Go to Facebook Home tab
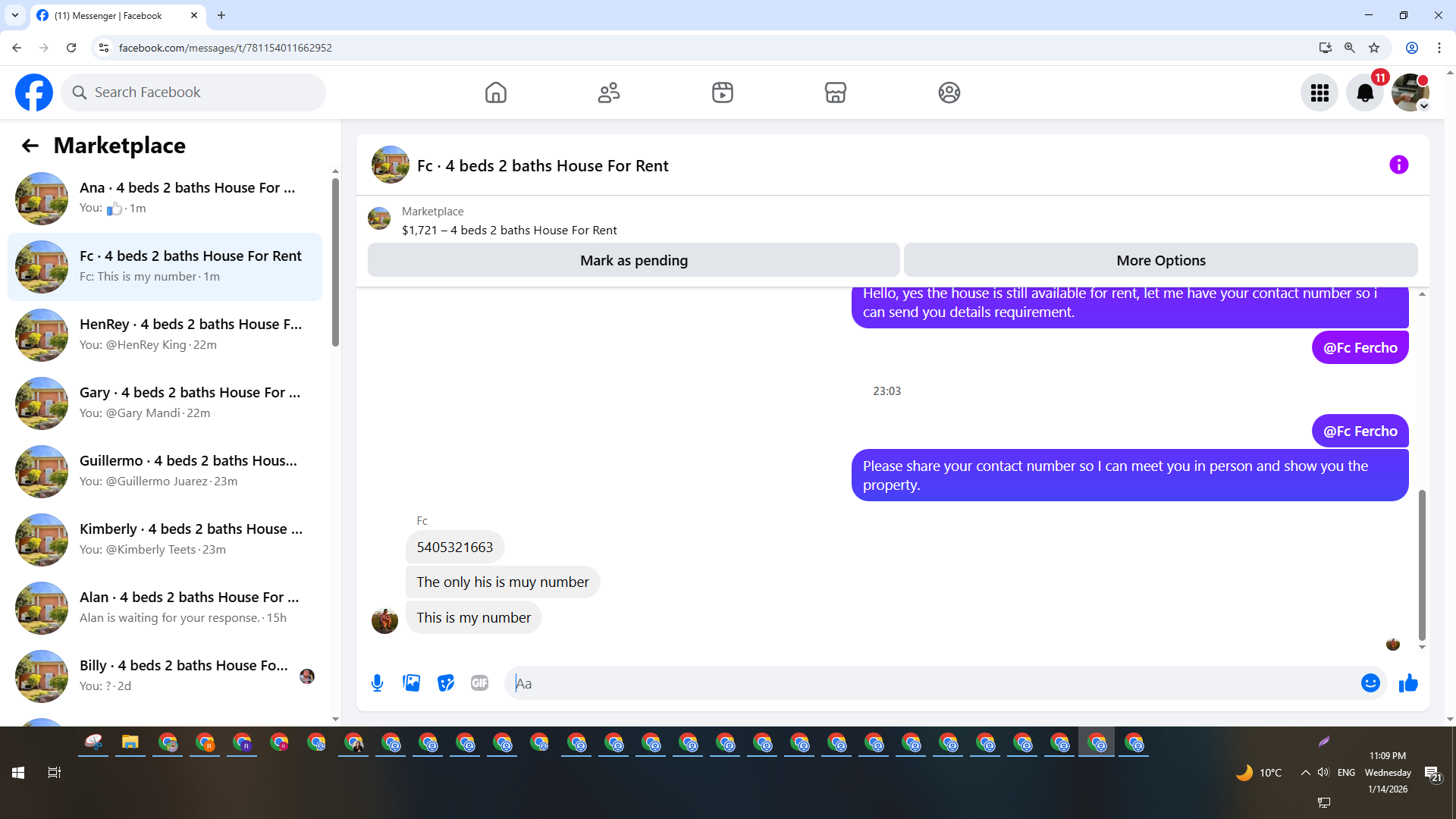This screenshot has width=1456, height=819. pos(495,93)
